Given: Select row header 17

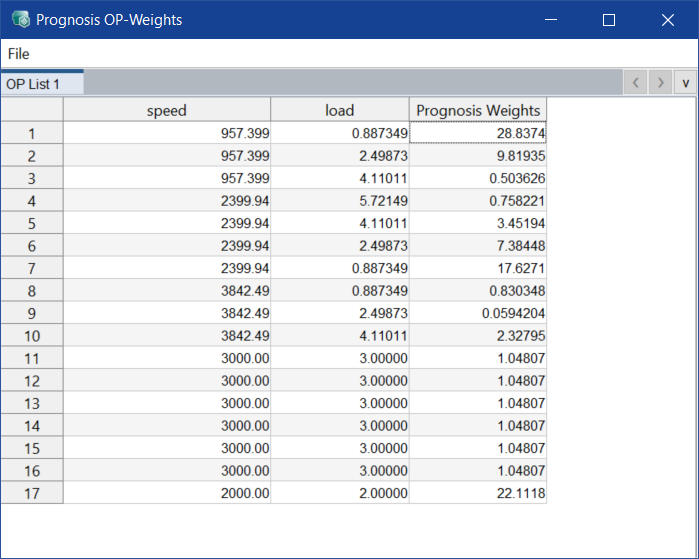Looking at the screenshot, I should [32, 493].
